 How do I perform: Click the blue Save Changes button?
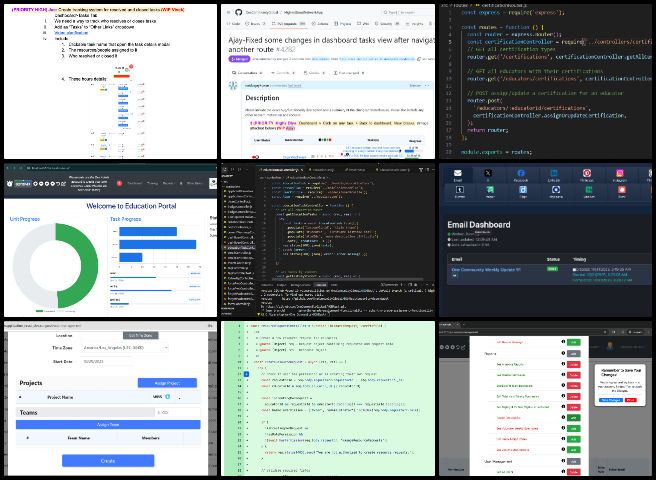pos(611,400)
